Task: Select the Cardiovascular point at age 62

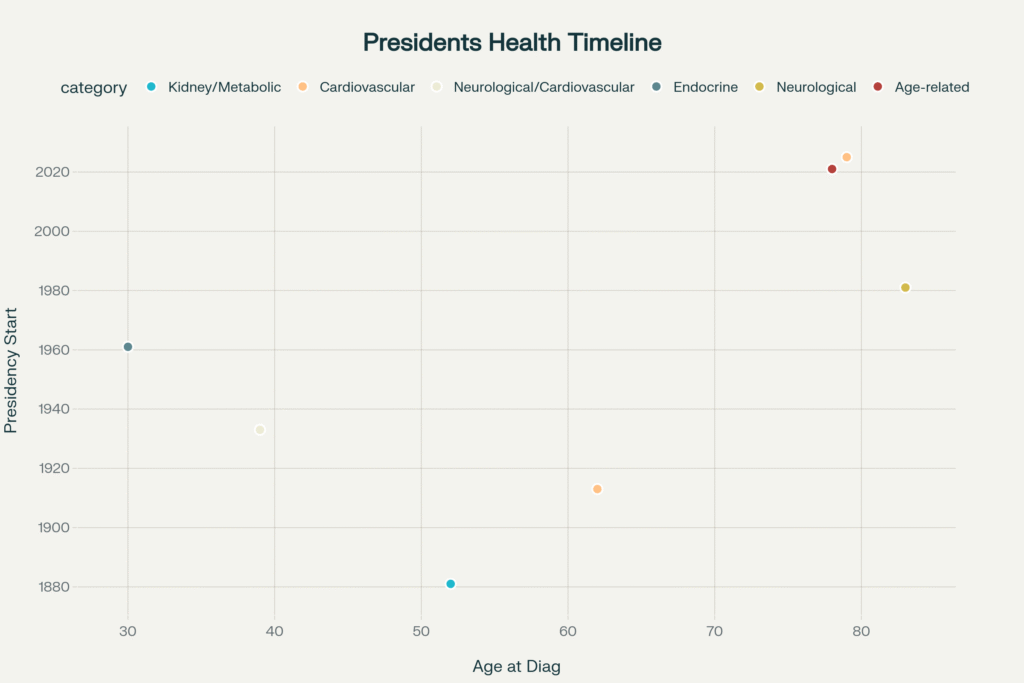Action: 597,489
